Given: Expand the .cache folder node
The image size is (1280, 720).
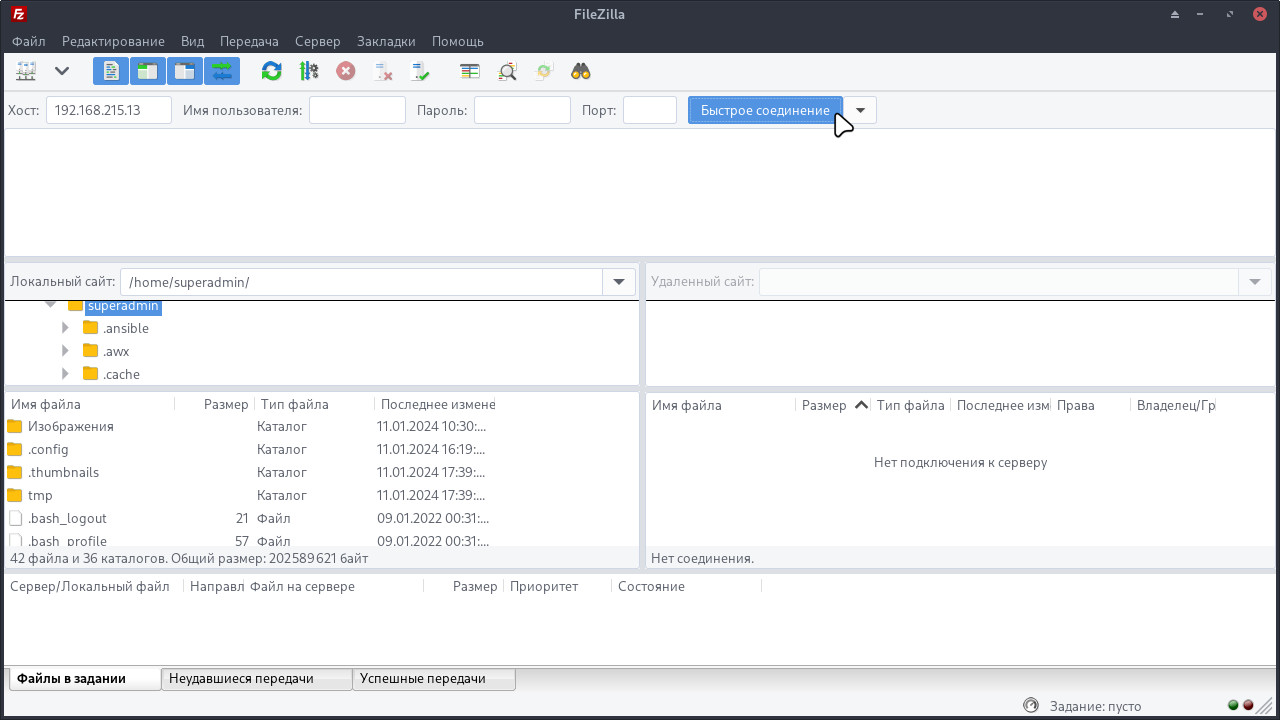Looking at the screenshot, I should (x=65, y=374).
